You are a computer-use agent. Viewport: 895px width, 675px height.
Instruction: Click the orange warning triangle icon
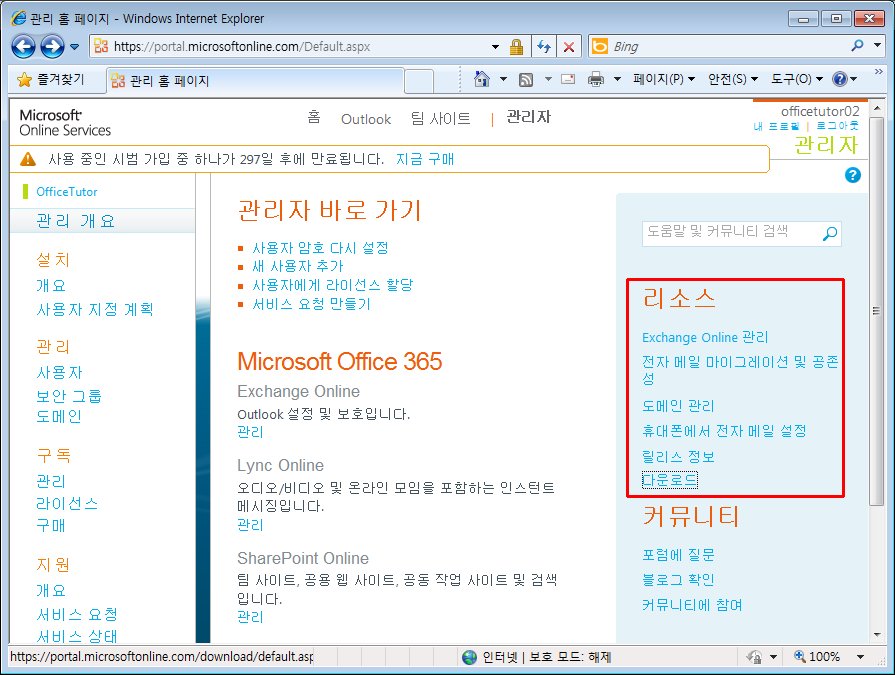click(27, 159)
